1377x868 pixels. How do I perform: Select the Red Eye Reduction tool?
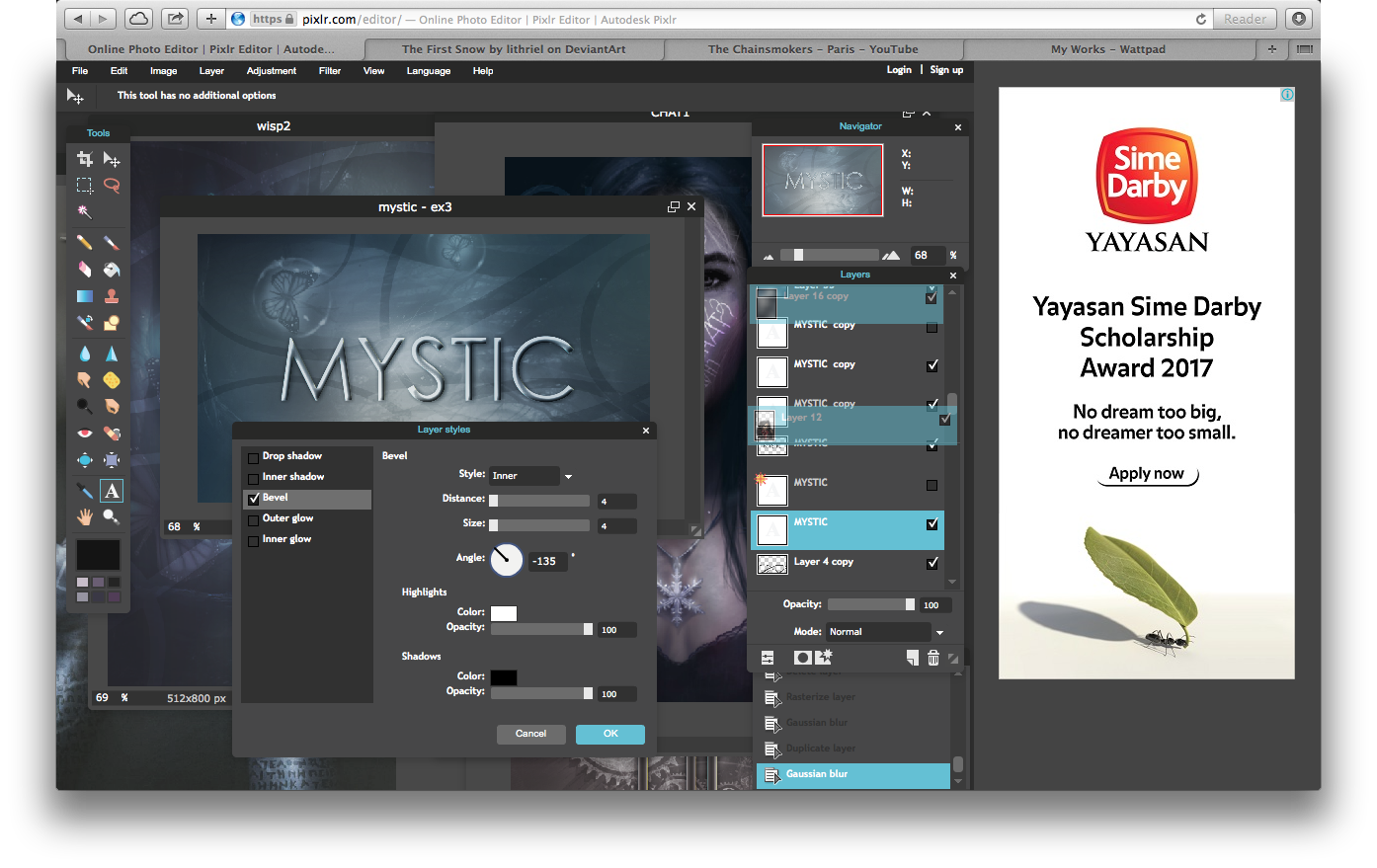click(85, 434)
